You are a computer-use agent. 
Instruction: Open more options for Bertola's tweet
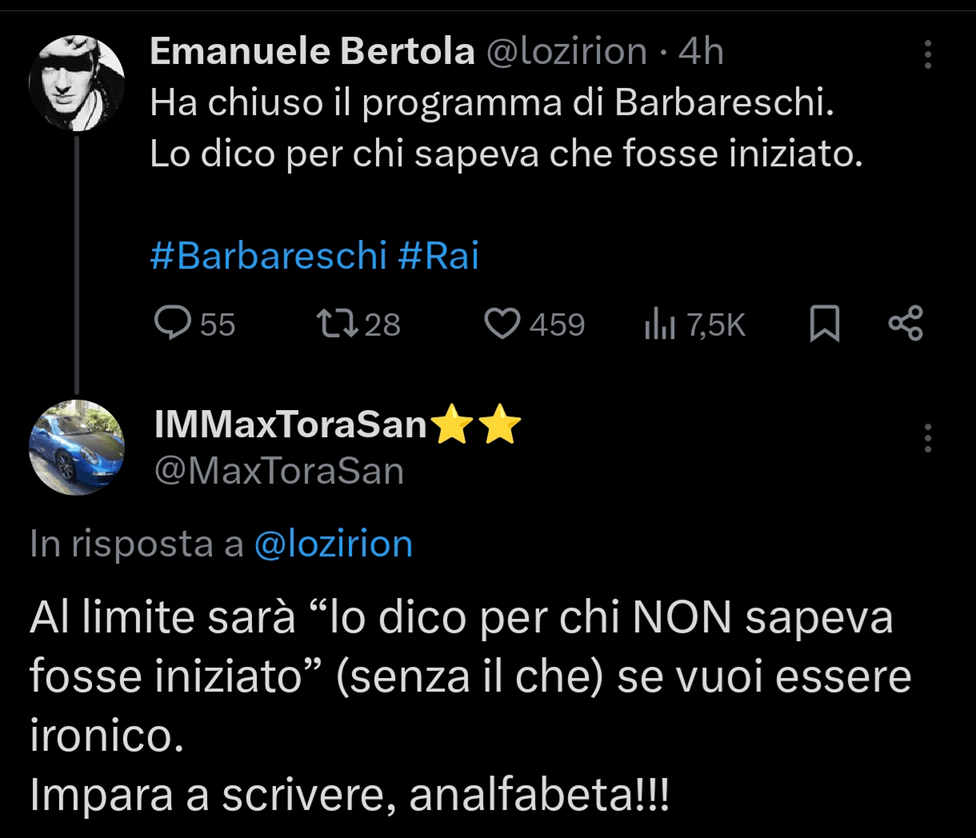[x=928, y=55]
